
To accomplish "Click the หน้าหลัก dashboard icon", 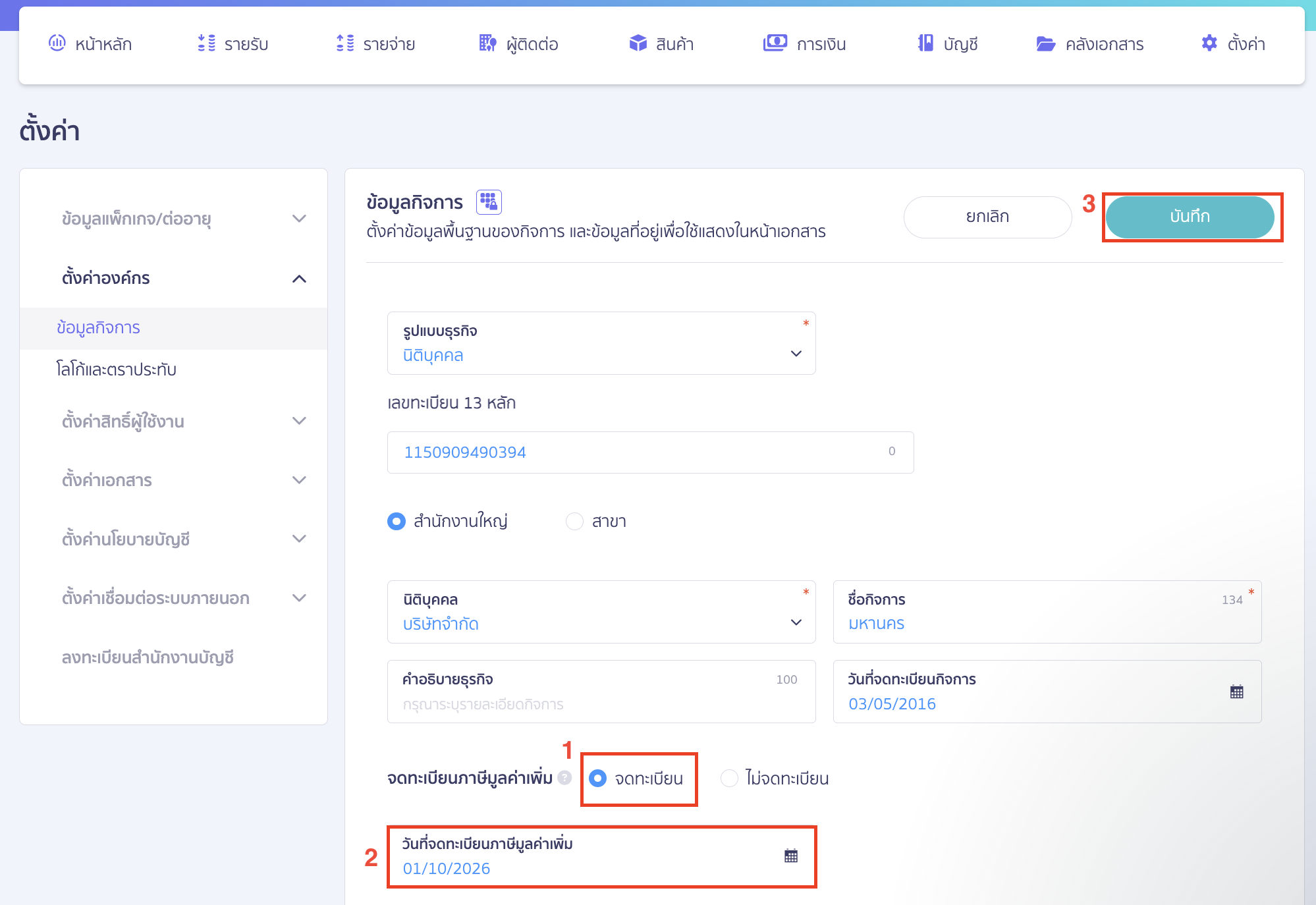I will click(x=57, y=43).
